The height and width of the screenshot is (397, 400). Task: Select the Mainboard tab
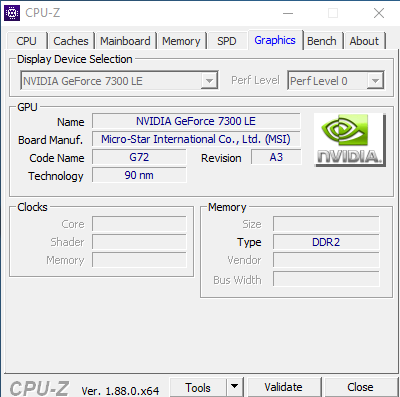click(x=125, y=41)
